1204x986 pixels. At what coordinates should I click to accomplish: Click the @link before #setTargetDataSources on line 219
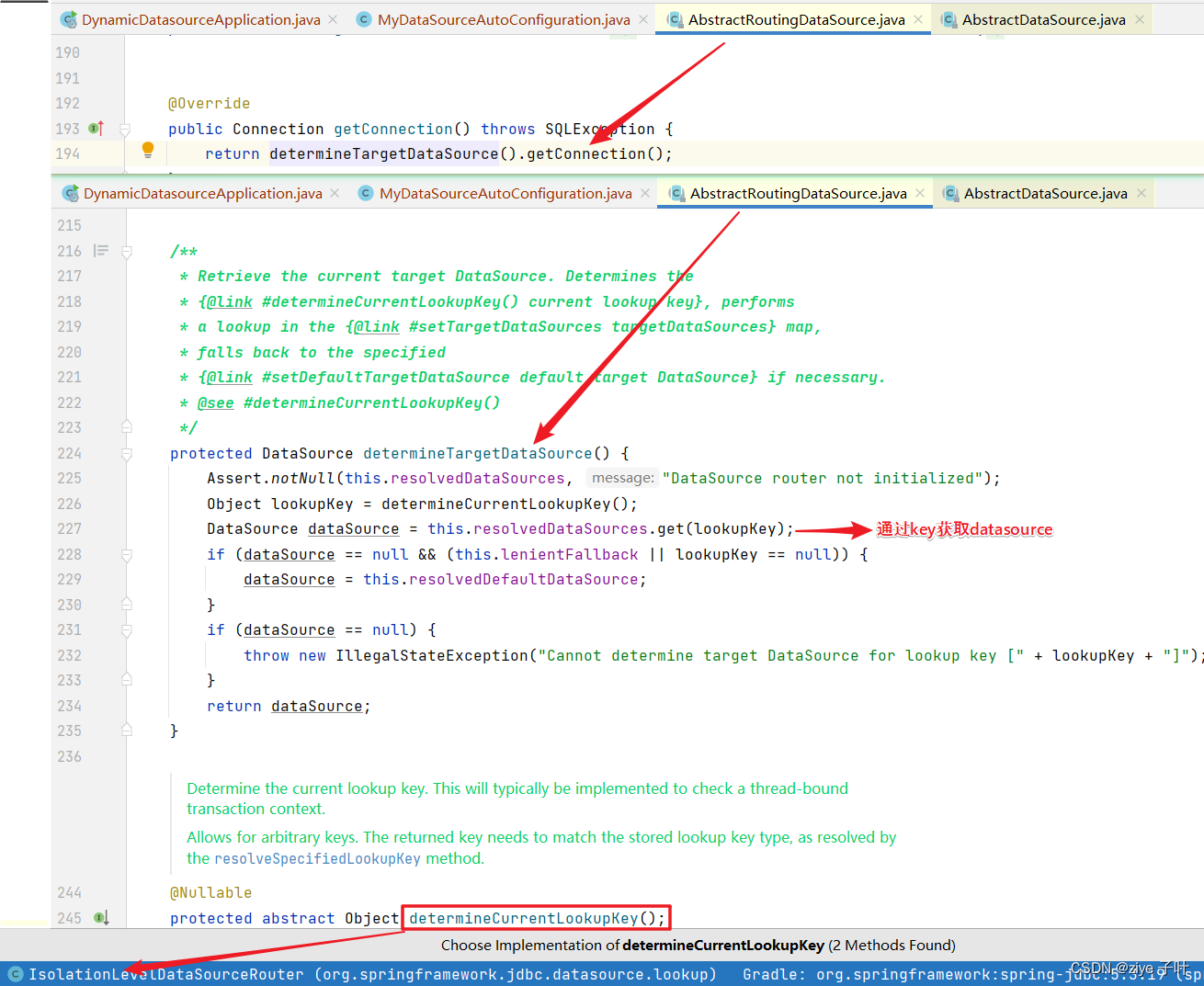(x=376, y=326)
